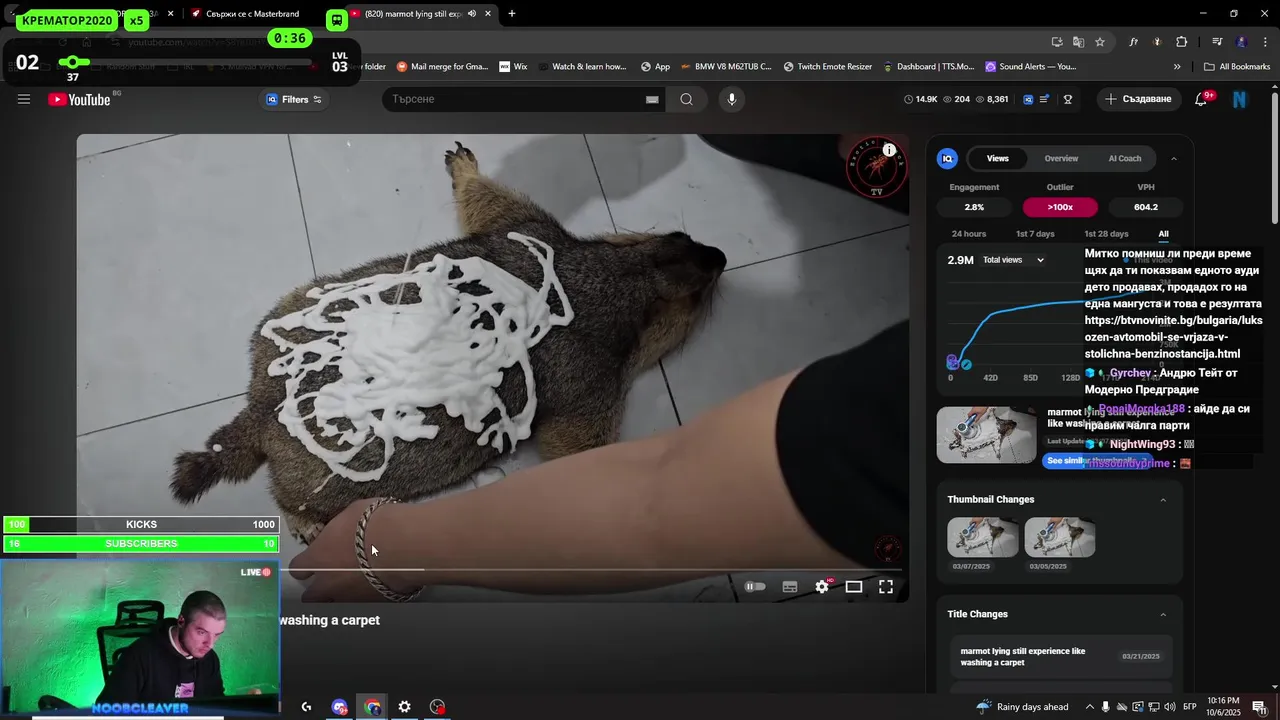Show hidden system tray icons chevron
This screenshot has height=720, width=1280.
coord(1090,707)
